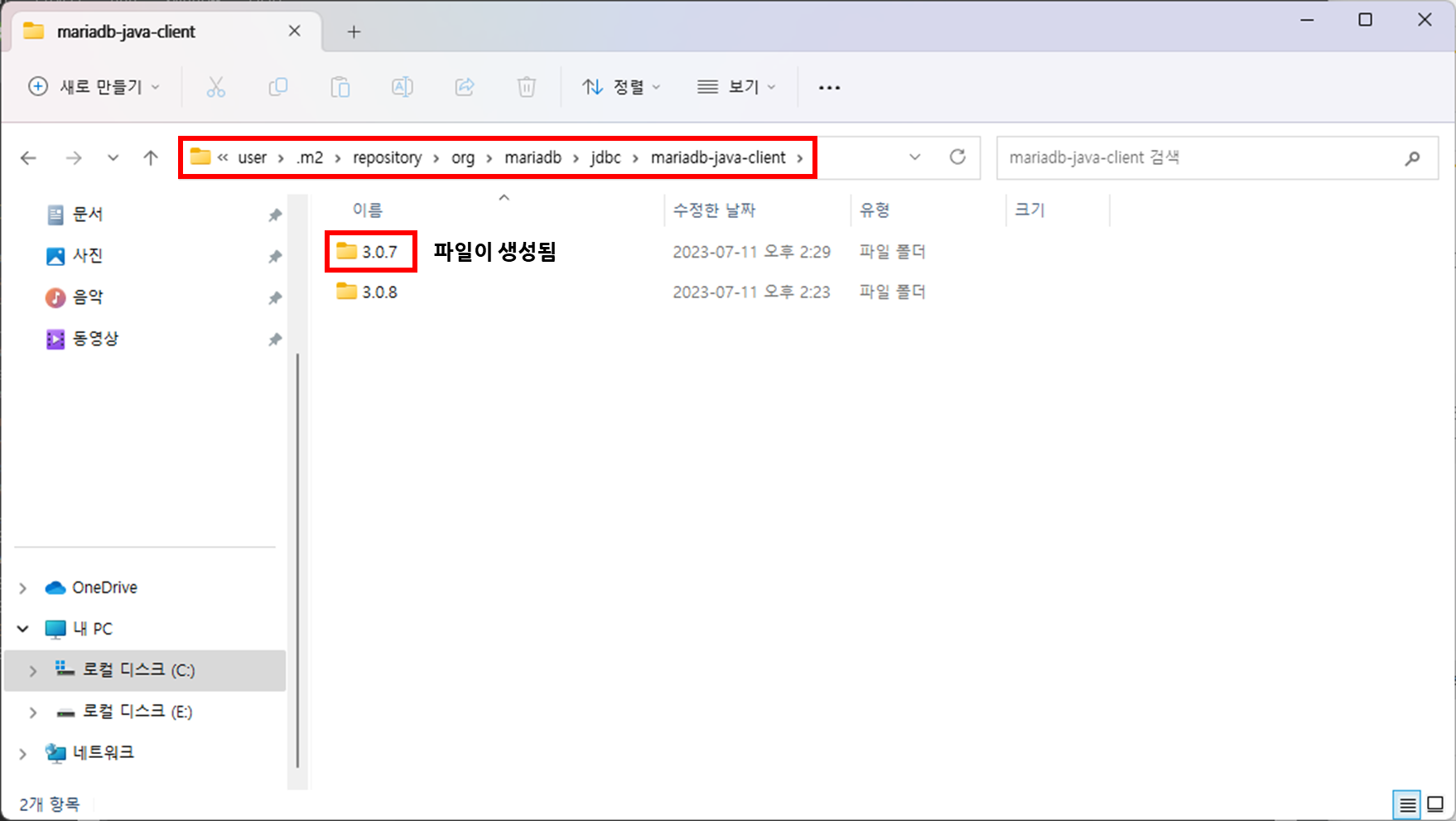Click the Rename icon in toolbar
The image size is (1456, 821).
403,87
